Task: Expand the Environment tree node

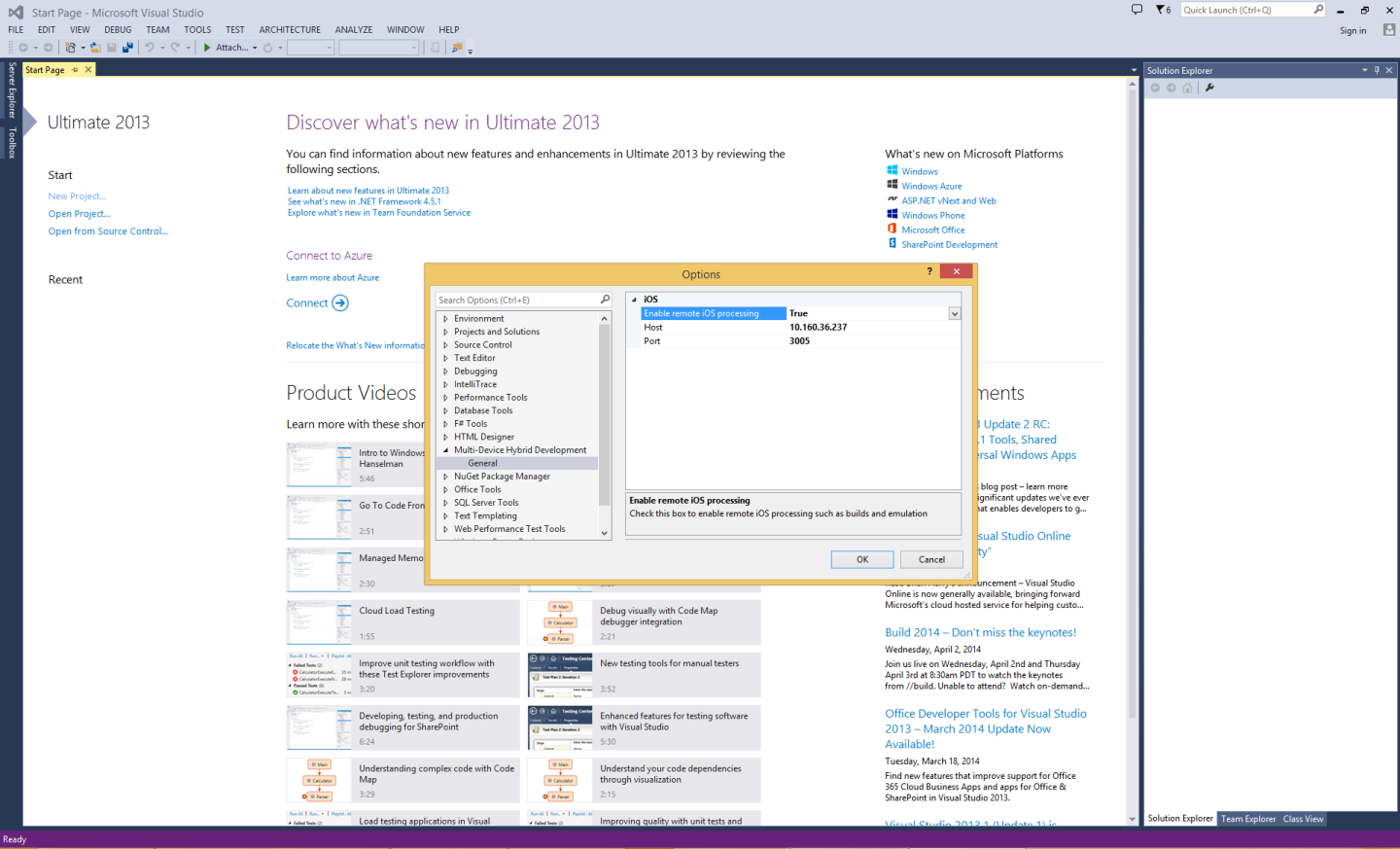Action: coord(445,319)
